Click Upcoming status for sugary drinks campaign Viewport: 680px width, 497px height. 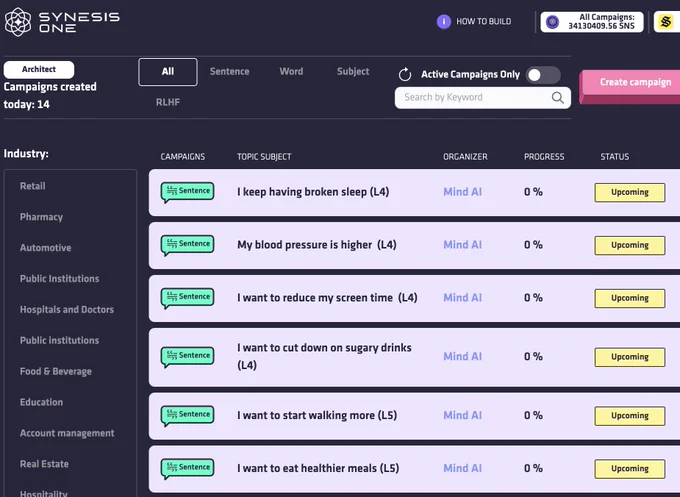click(x=630, y=357)
